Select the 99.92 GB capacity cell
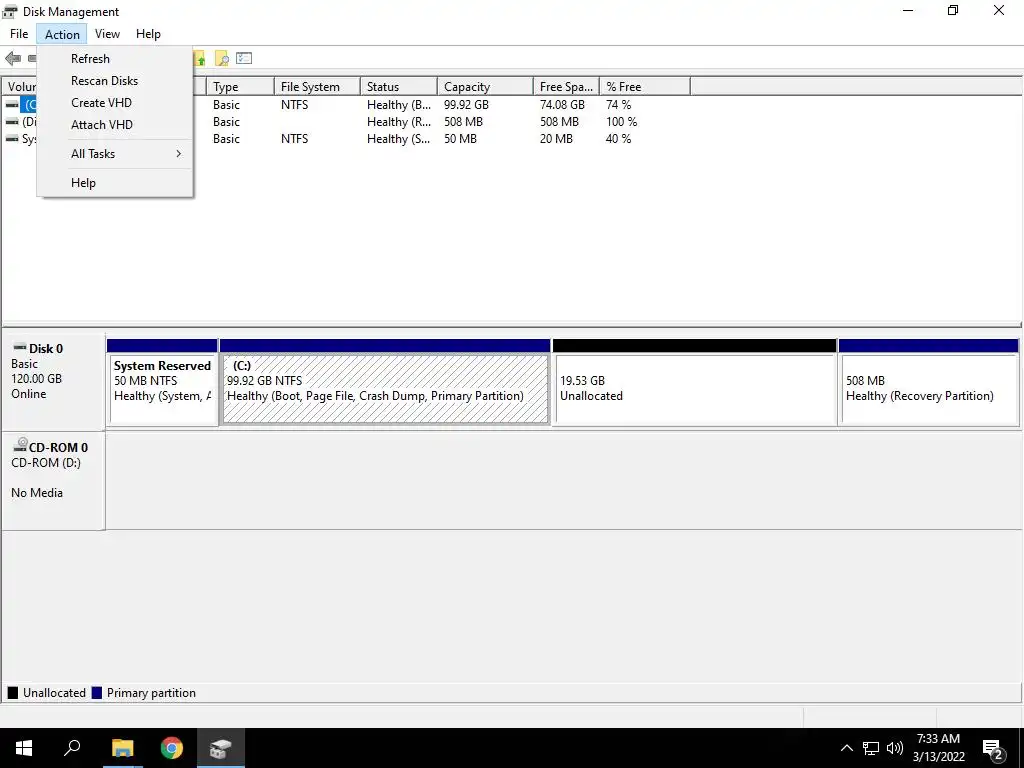This screenshot has width=1024, height=768. tap(466, 104)
